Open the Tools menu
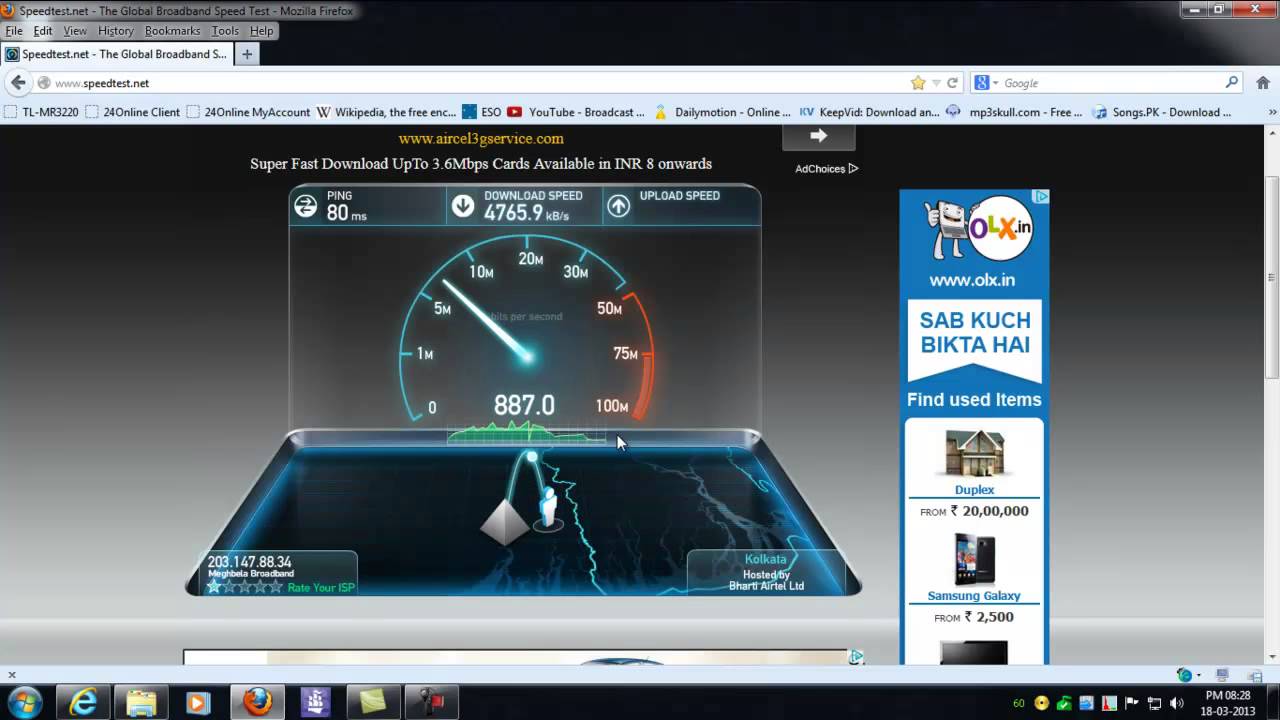1280x720 pixels. coord(225,31)
